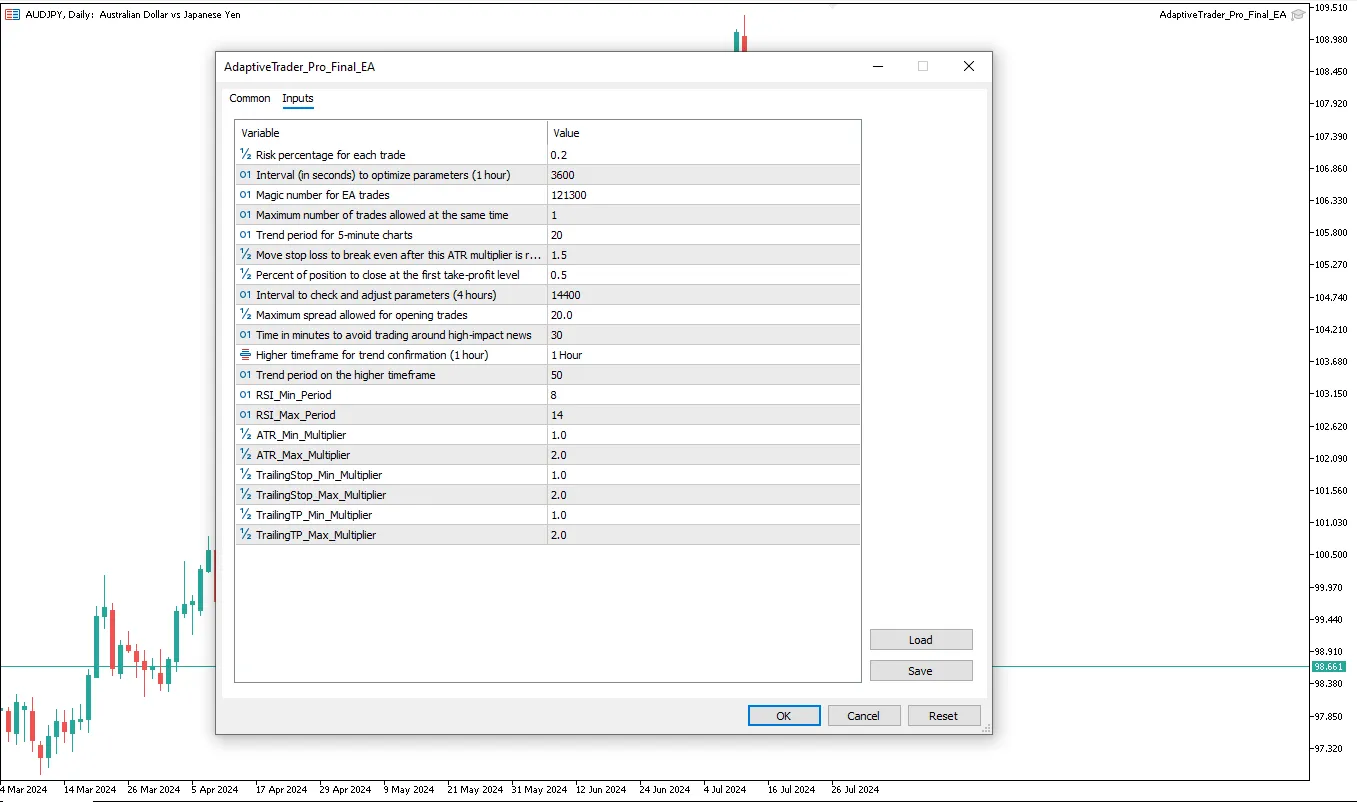
Task: Click the icon of Move stop loss row
Action: (x=246, y=255)
